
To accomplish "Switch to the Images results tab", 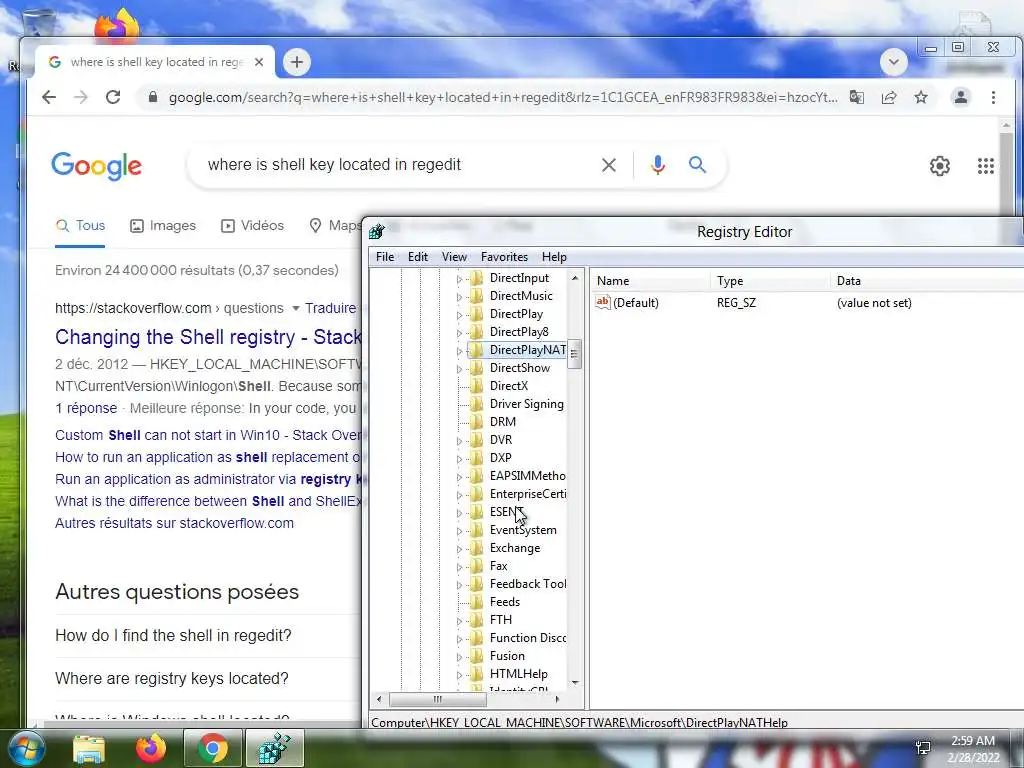I will (163, 225).
